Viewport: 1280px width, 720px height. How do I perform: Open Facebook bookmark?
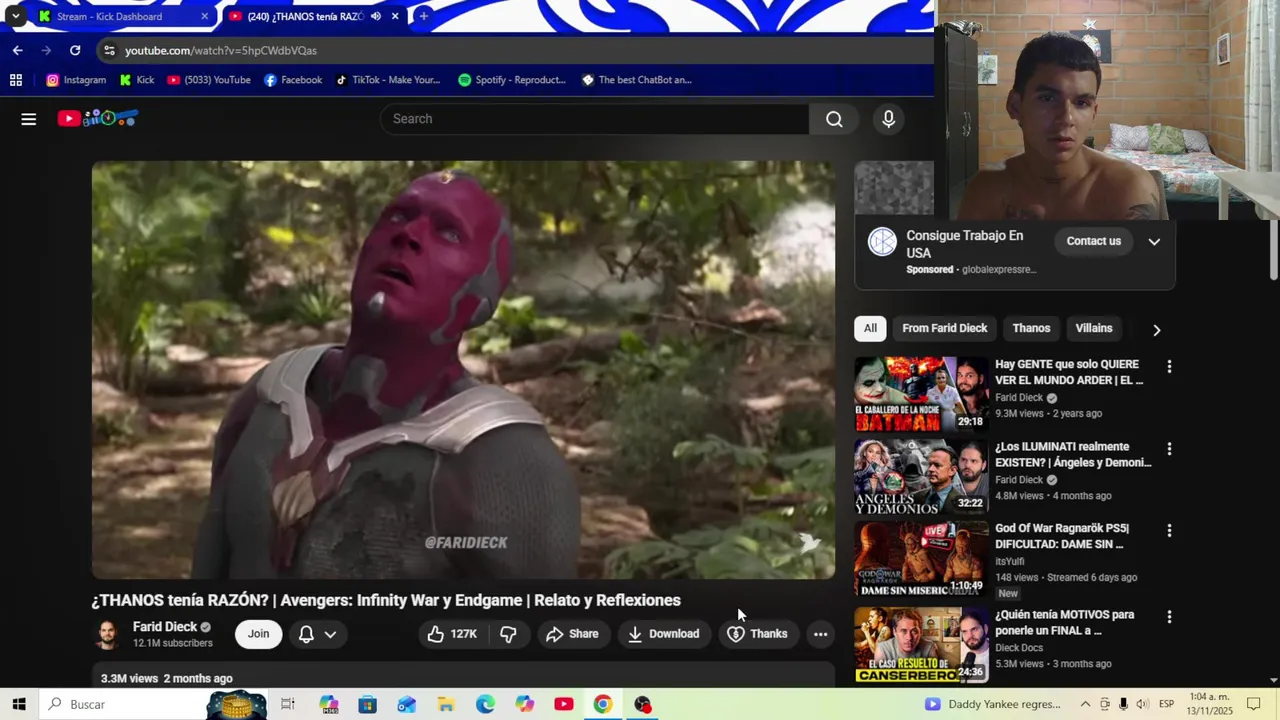coord(293,80)
